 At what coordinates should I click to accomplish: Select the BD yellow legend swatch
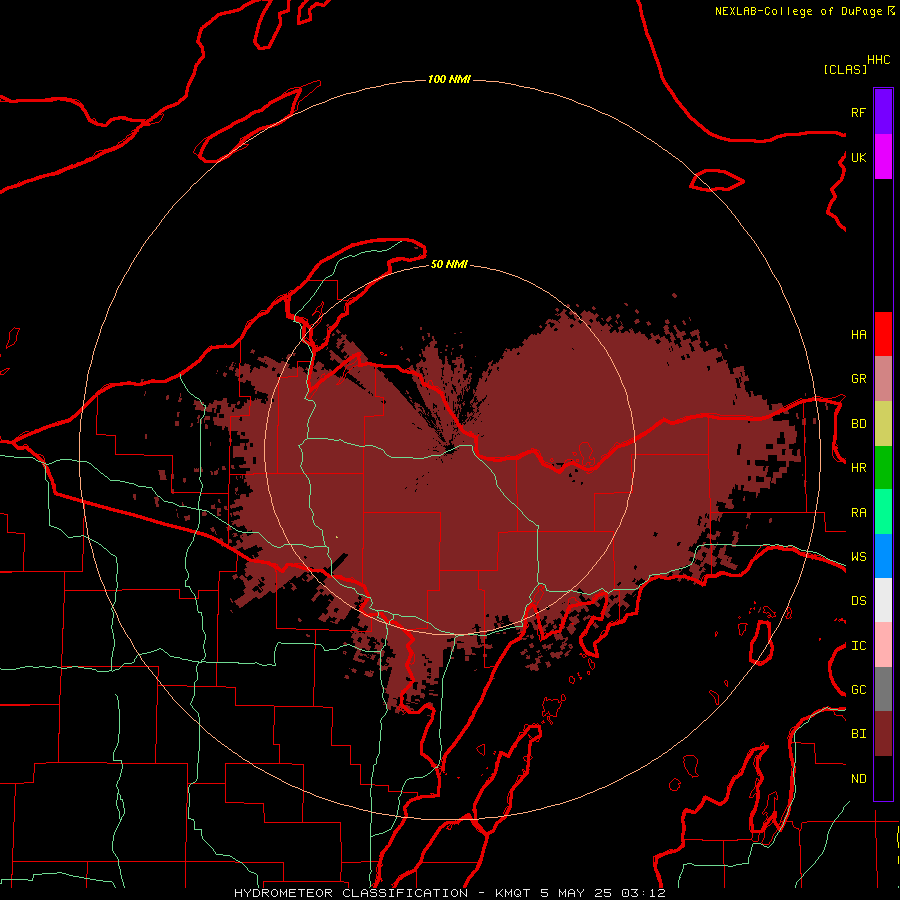click(x=883, y=424)
